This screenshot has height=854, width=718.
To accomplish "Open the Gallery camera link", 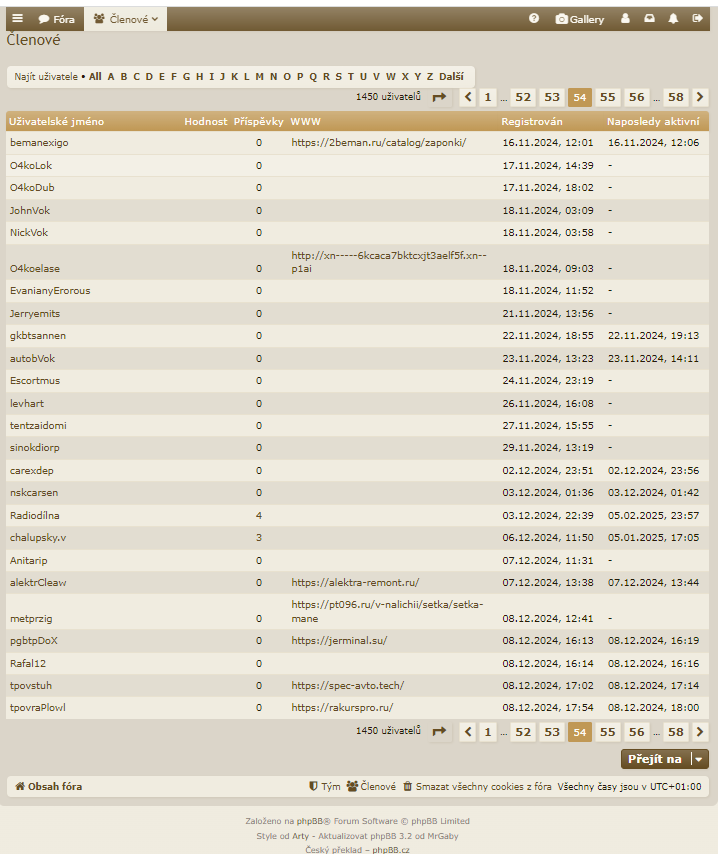I will [580, 19].
